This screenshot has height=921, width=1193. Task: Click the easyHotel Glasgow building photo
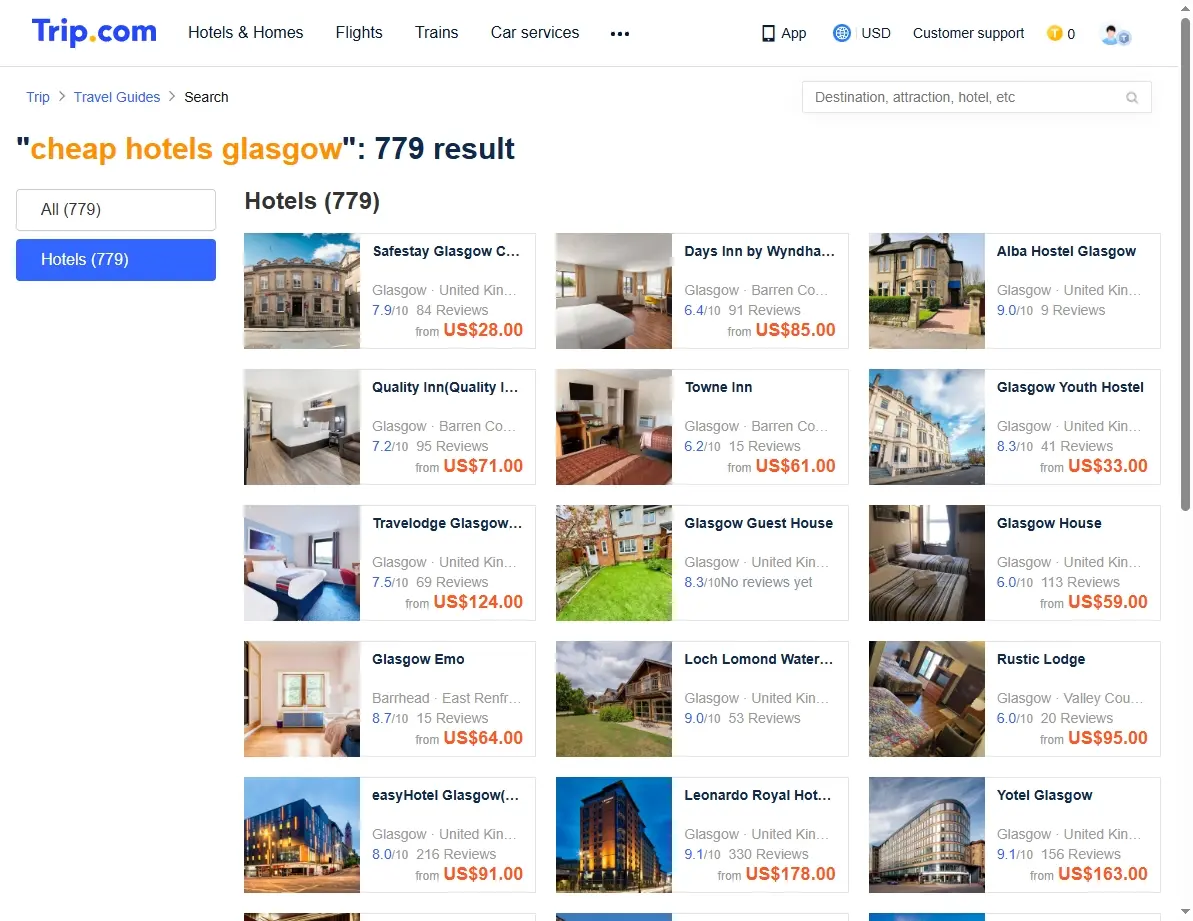click(302, 835)
